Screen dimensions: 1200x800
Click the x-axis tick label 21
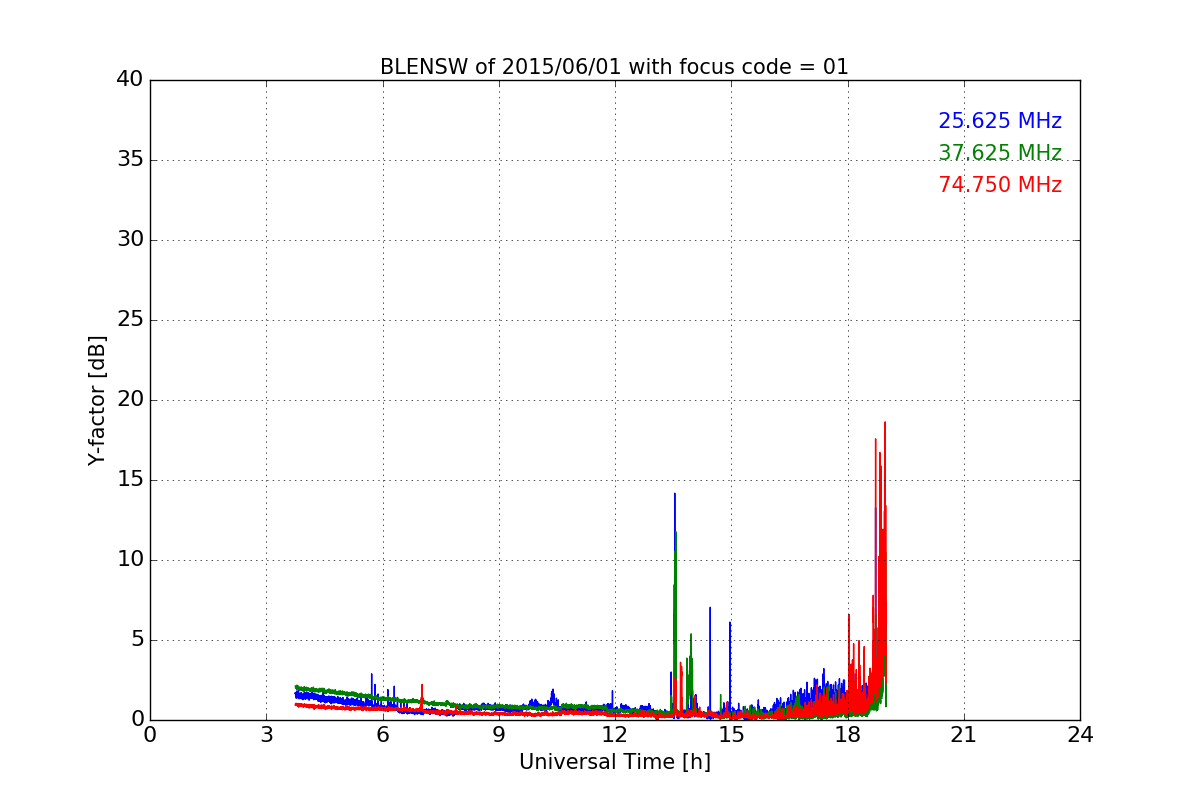click(964, 735)
